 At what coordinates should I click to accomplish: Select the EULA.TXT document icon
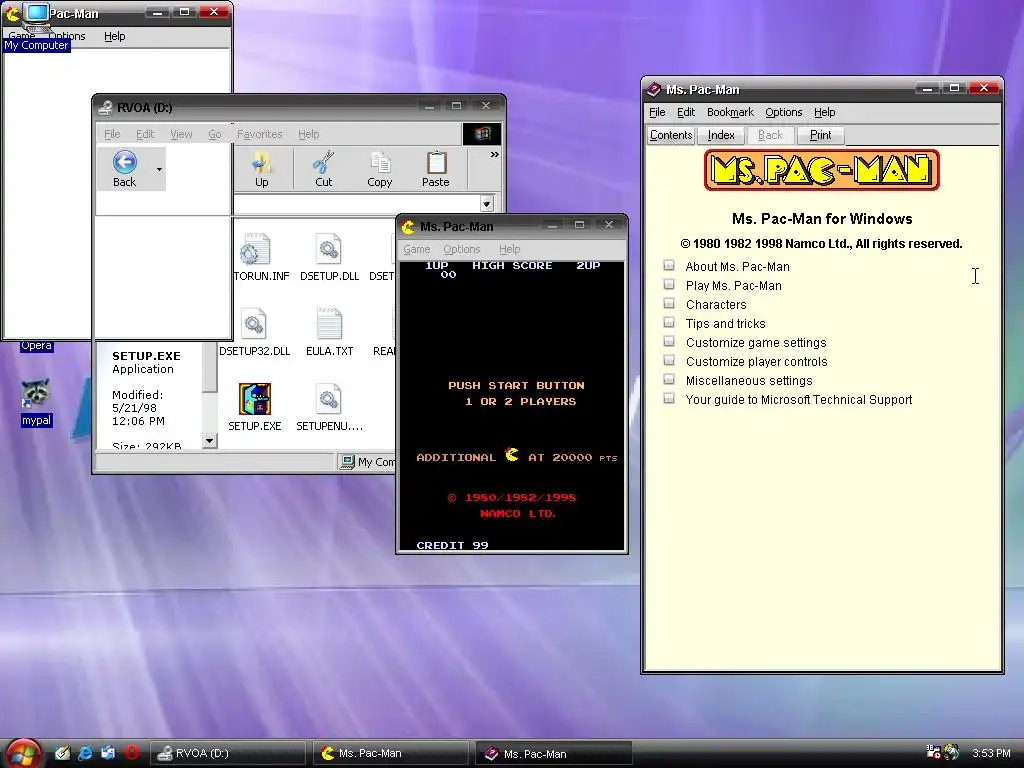[x=329, y=323]
